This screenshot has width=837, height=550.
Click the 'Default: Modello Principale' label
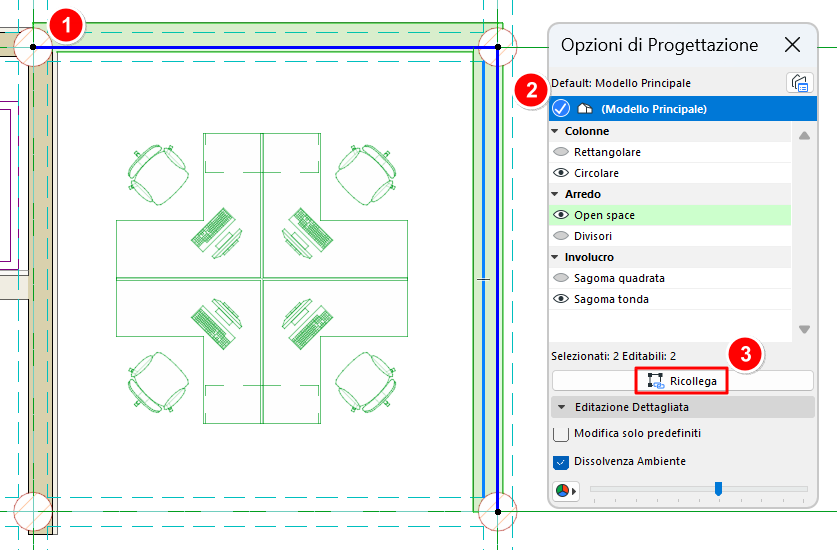tap(621, 83)
